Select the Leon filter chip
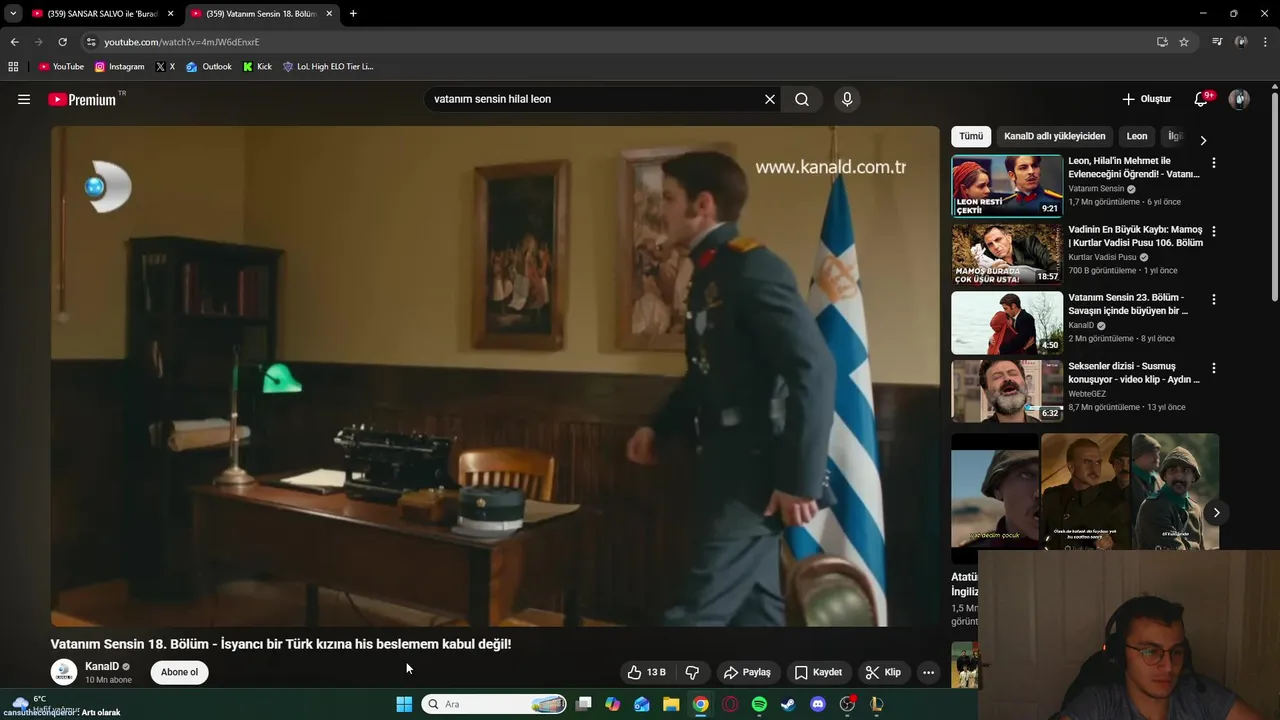This screenshot has width=1280, height=720. tap(1137, 136)
